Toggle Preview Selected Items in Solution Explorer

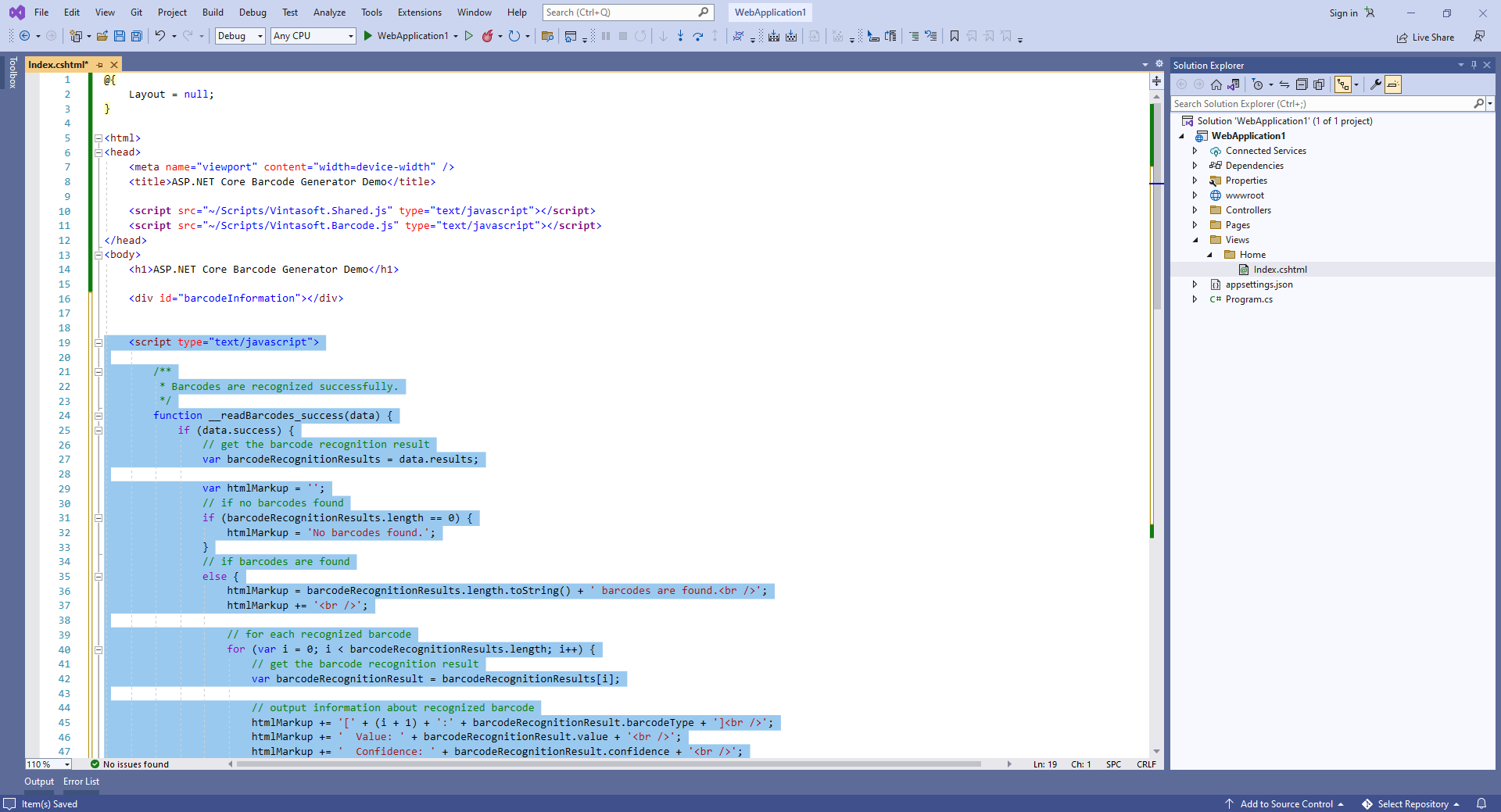click(1393, 84)
